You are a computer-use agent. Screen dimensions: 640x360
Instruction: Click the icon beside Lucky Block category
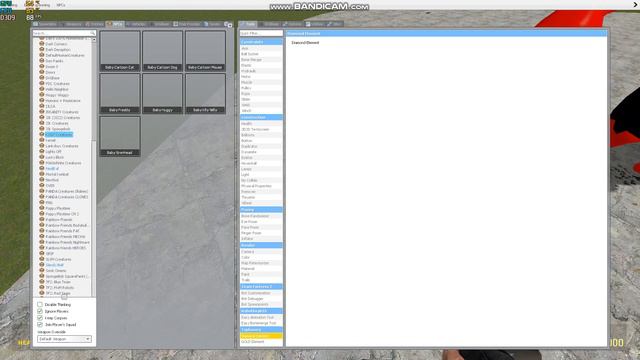tap(42, 157)
